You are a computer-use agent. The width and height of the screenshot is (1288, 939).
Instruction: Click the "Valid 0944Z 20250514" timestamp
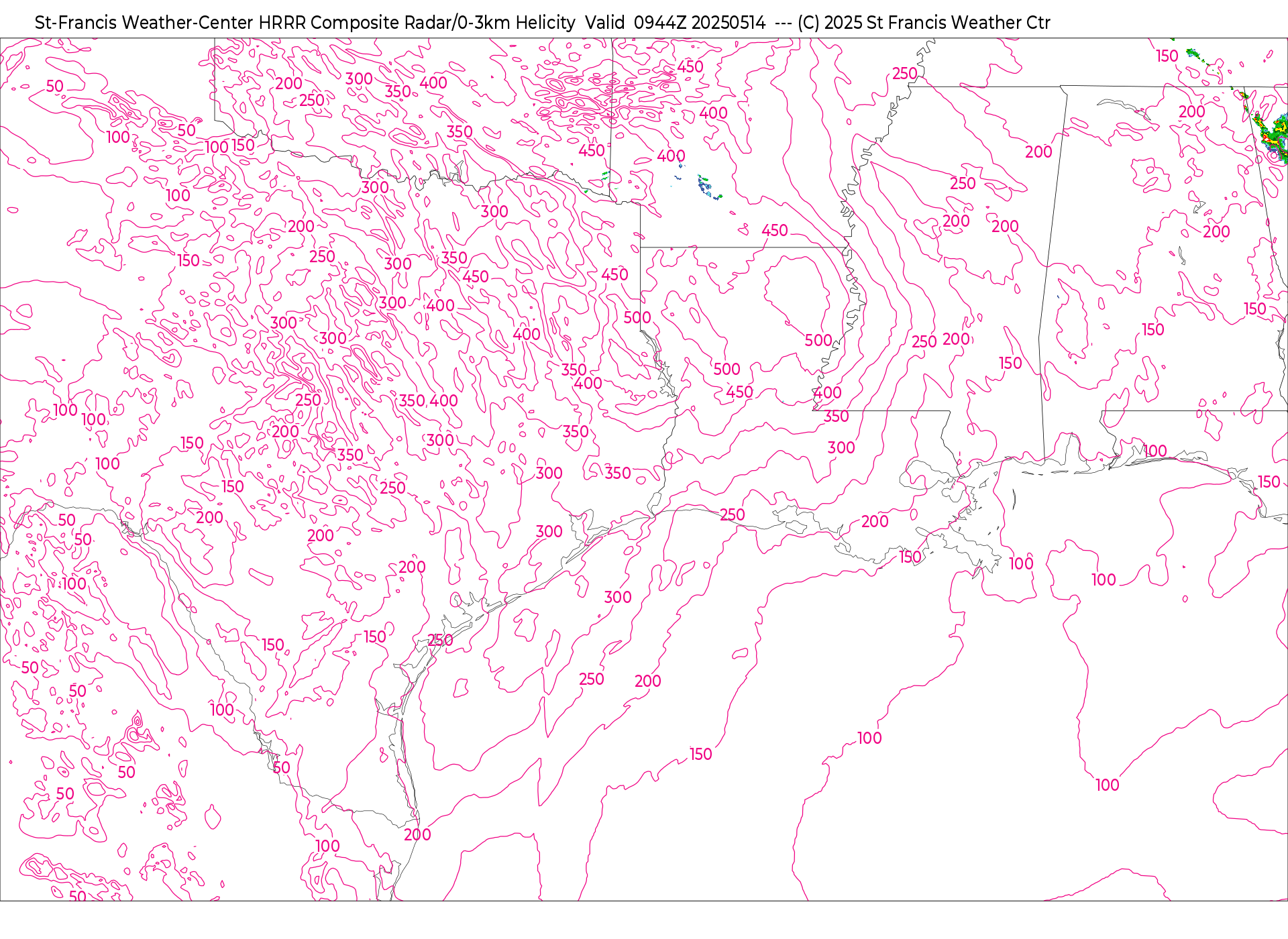675,23
